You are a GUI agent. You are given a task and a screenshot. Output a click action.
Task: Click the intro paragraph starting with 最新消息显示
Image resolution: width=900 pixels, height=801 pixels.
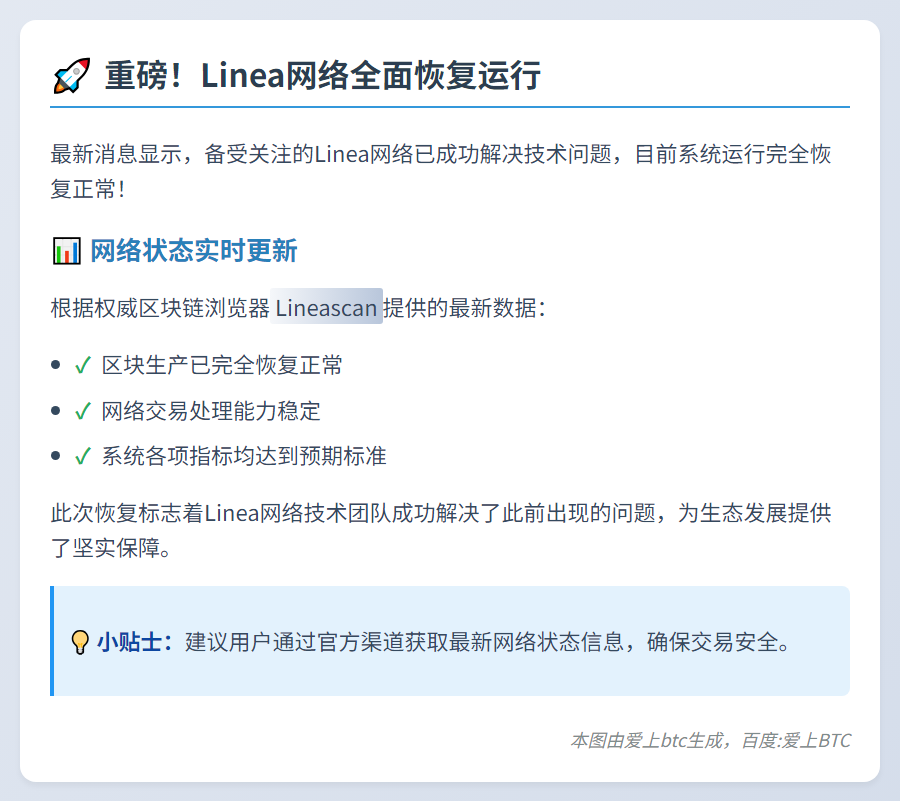click(x=440, y=171)
